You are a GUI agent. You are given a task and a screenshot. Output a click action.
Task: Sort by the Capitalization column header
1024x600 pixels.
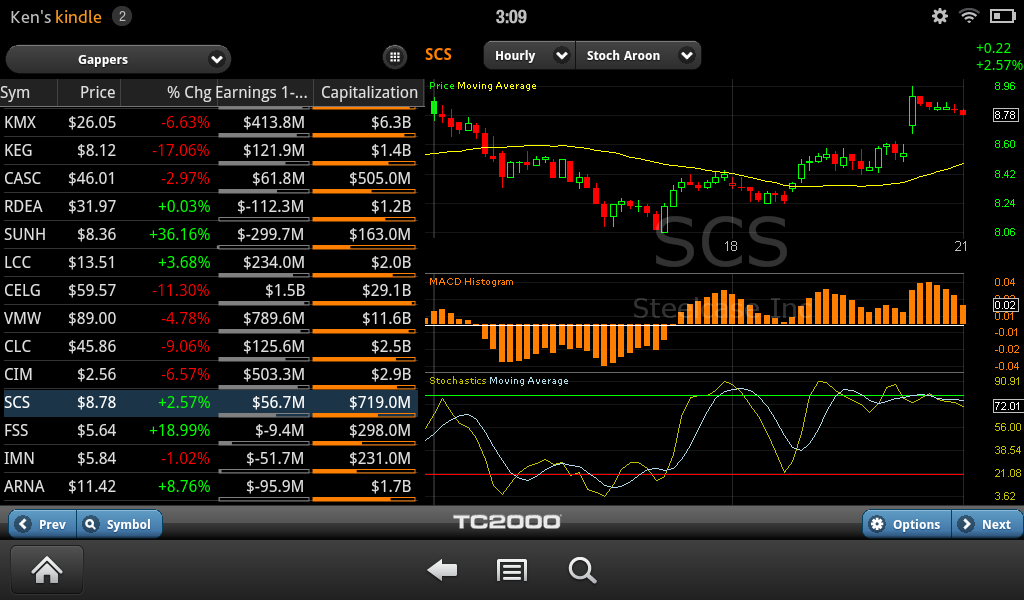coord(368,92)
